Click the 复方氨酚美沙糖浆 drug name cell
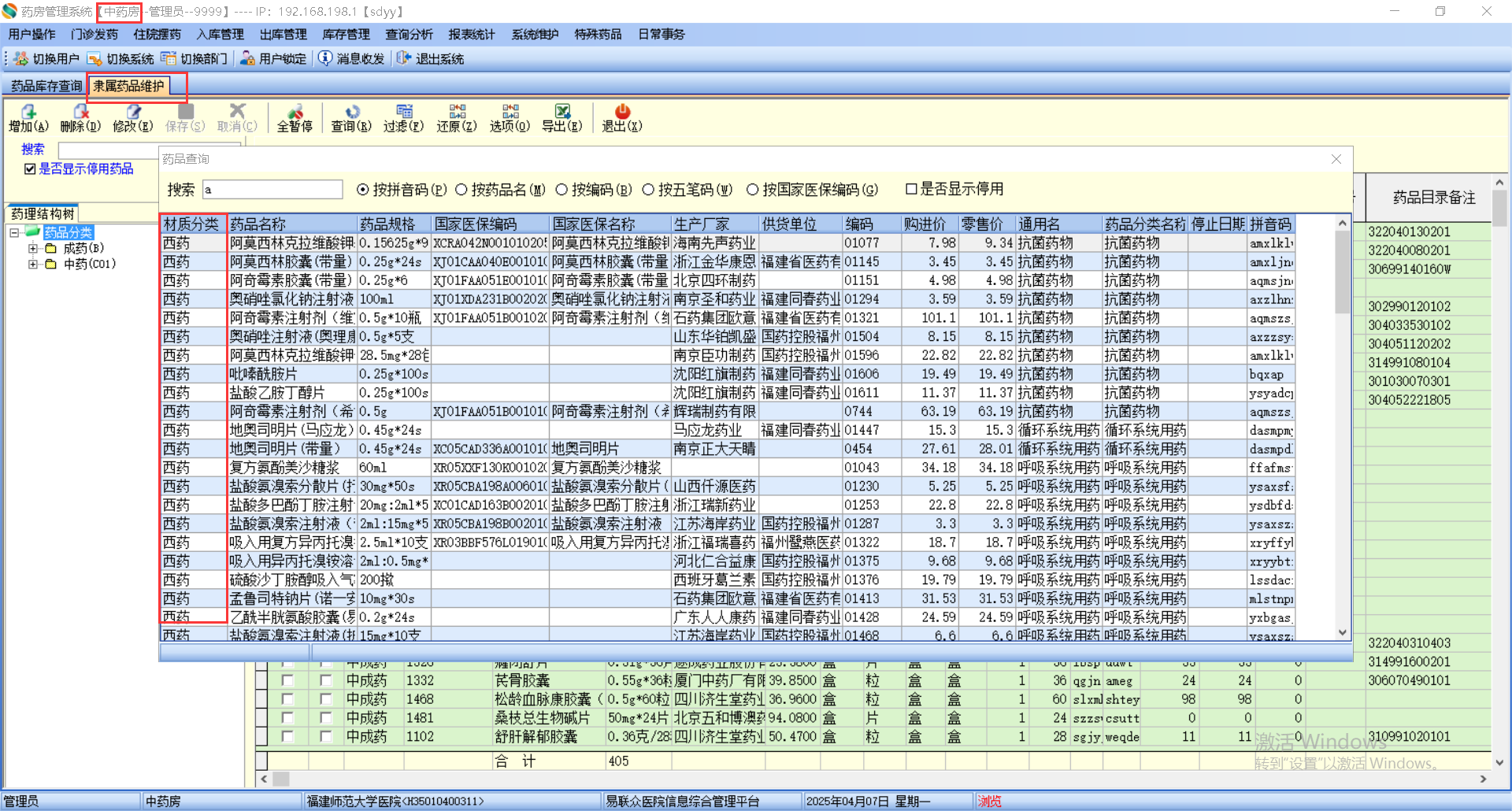This screenshot has height=811, width=1512. click(x=292, y=468)
